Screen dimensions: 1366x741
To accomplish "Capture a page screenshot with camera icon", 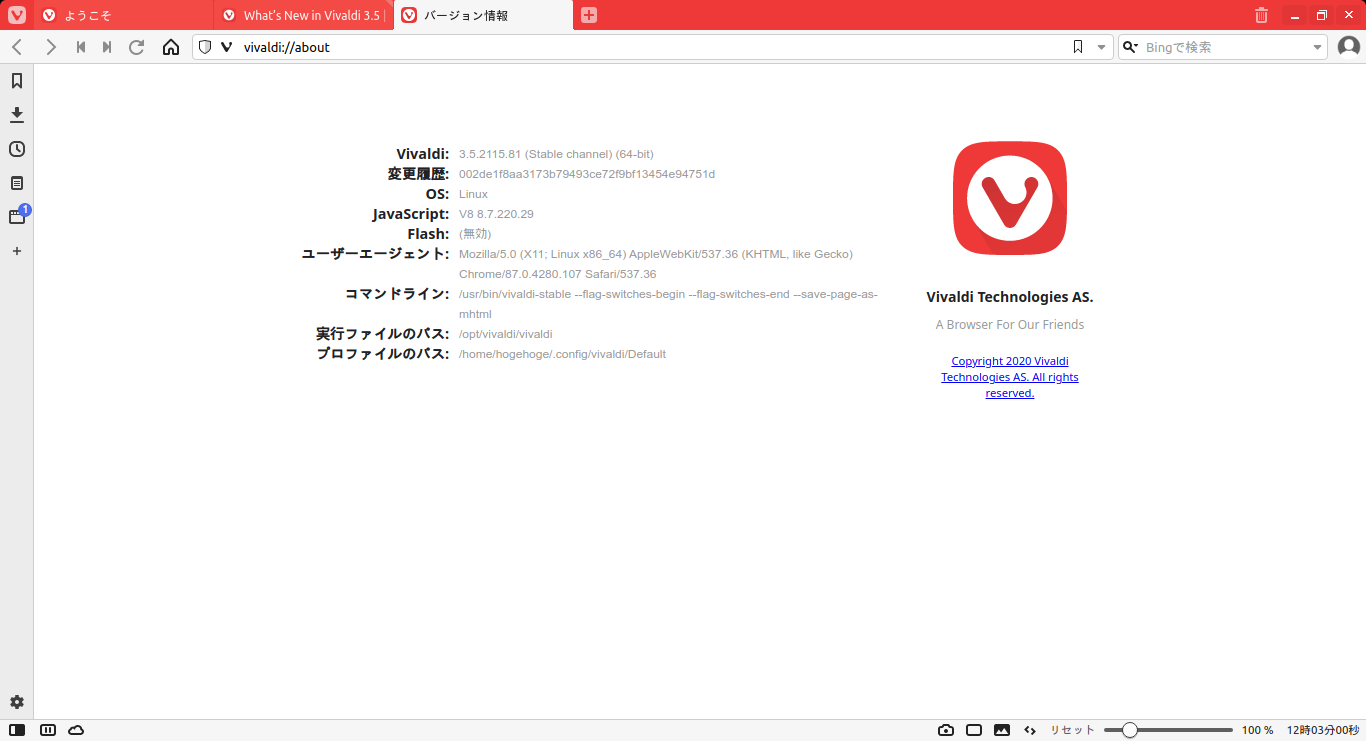I will tap(946, 730).
